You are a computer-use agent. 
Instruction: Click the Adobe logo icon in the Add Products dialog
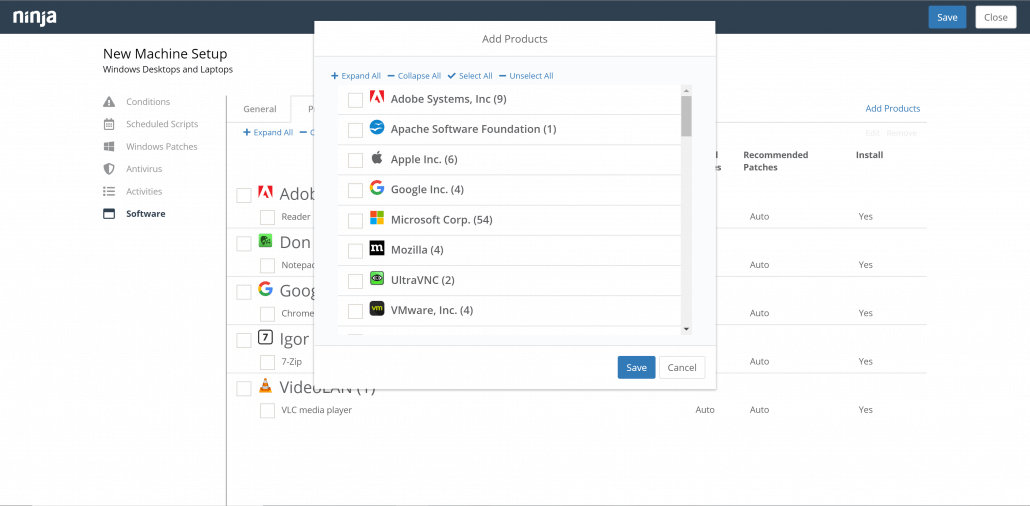coord(377,98)
